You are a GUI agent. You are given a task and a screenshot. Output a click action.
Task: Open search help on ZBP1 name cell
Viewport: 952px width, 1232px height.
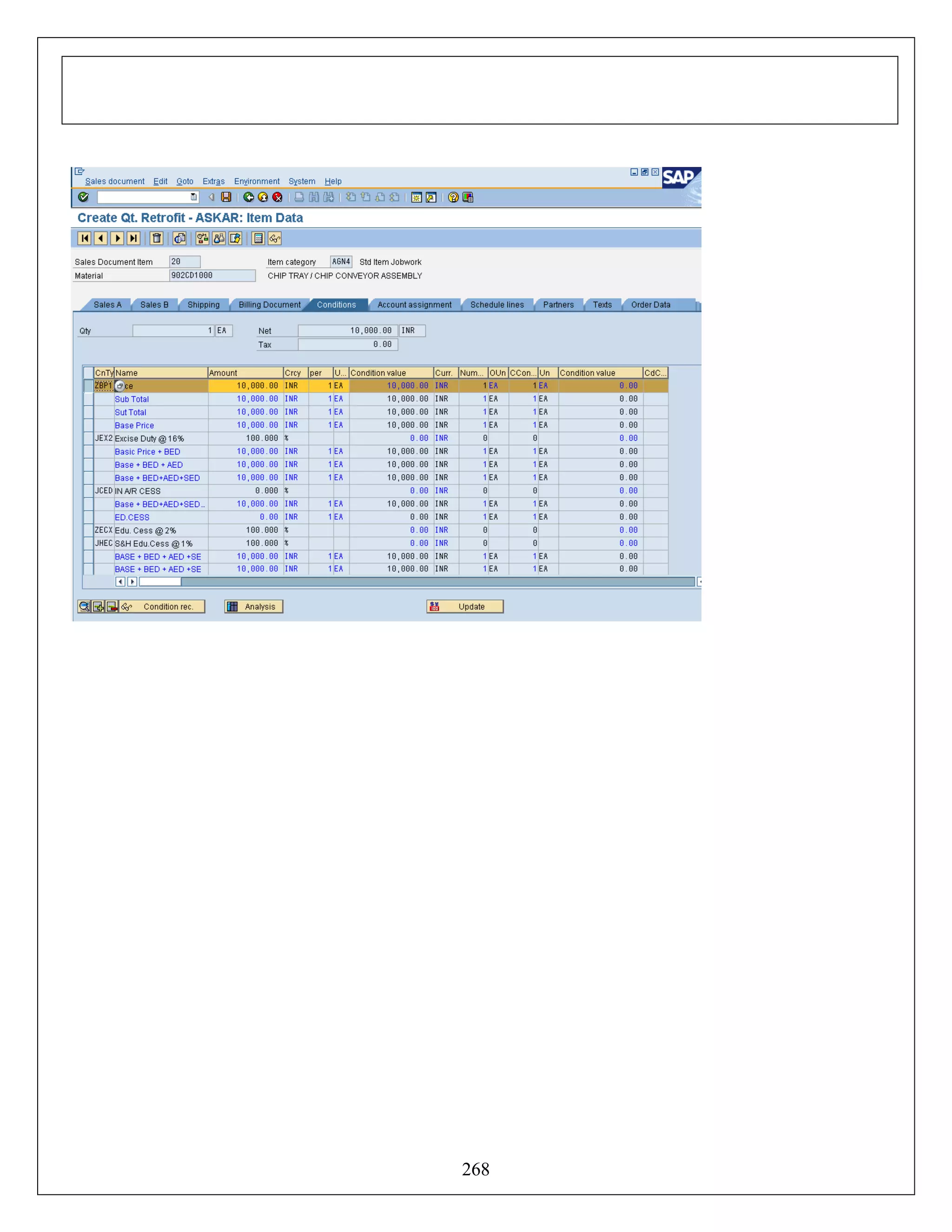coord(119,386)
